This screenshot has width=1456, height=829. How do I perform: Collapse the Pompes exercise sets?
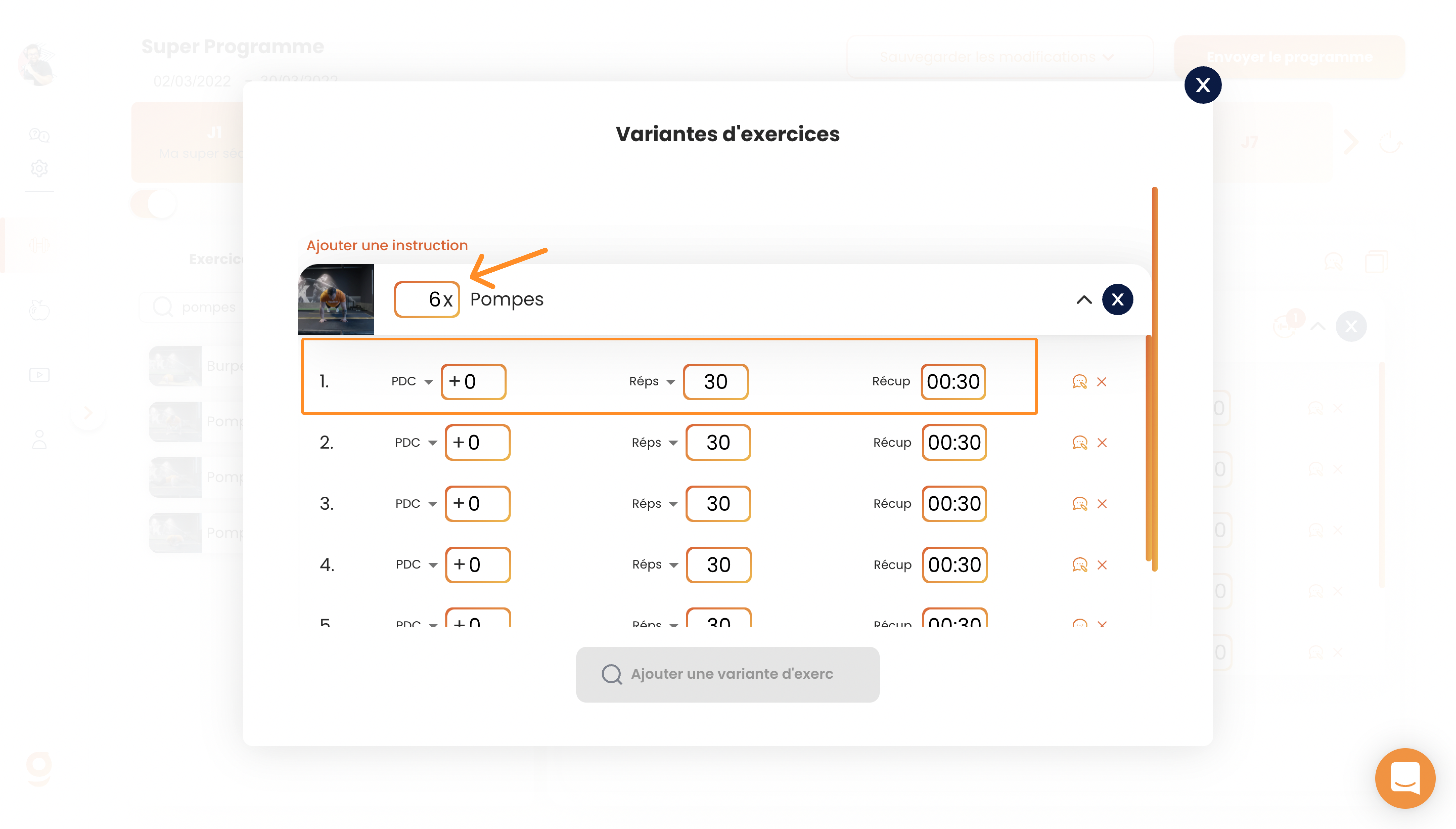click(1084, 299)
